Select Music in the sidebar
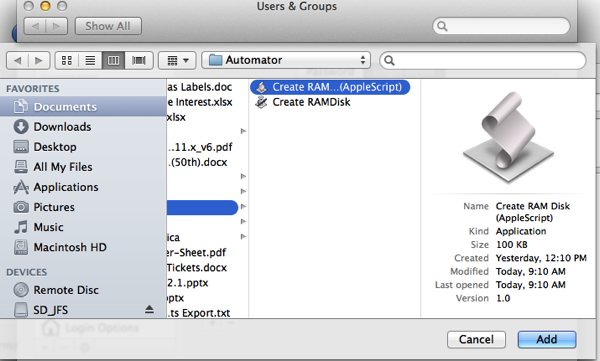Viewport: 600px width, 361px height. pos(83,227)
